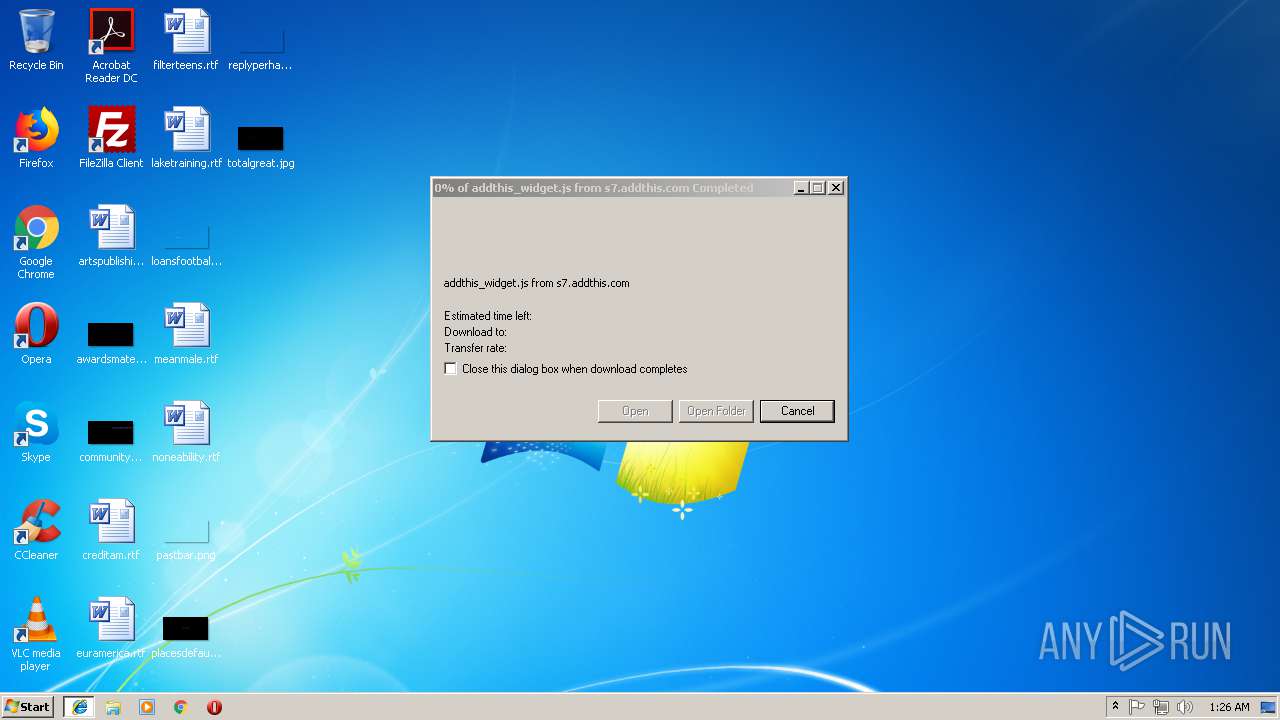Click 'addthis_widget.js from s7.addthis.com' text
The image size is (1280, 720).
click(537, 283)
